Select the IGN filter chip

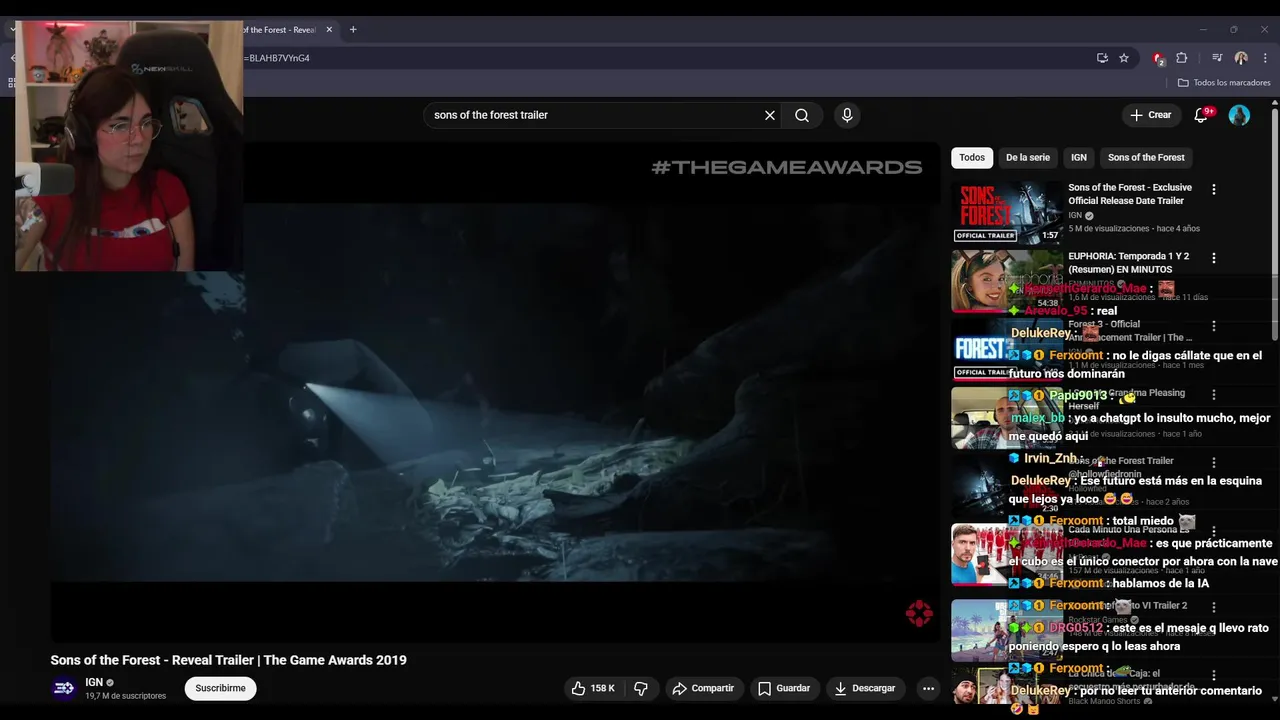(x=1079, y=157)
